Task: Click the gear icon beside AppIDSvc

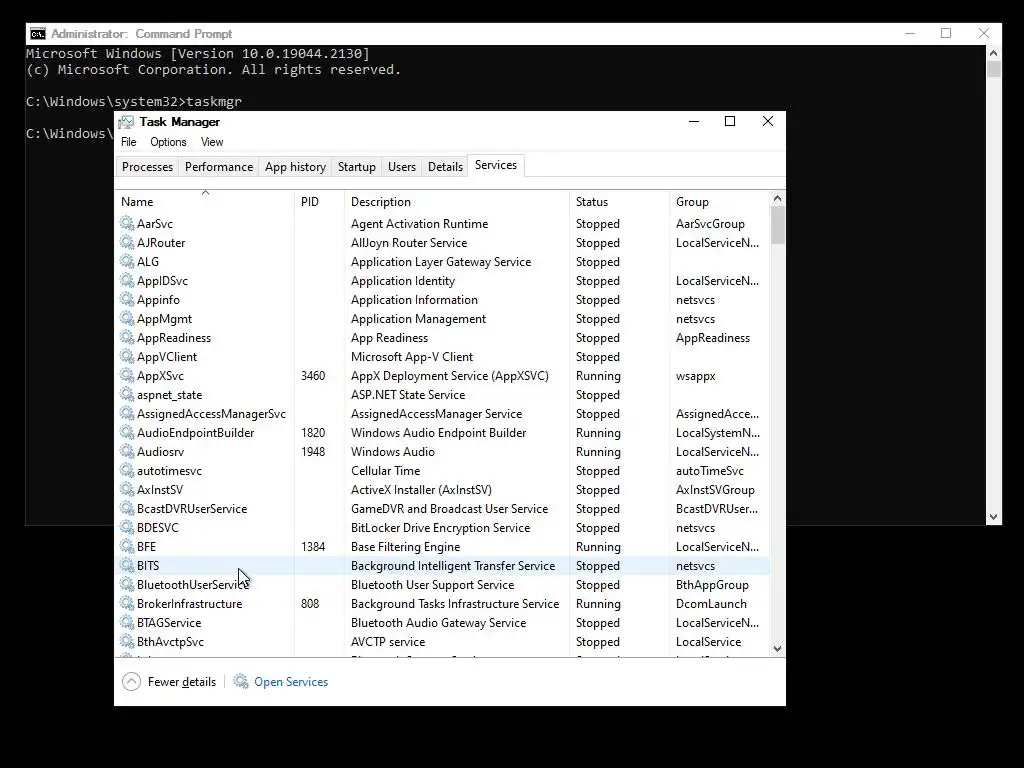Action: coord(127,280)
